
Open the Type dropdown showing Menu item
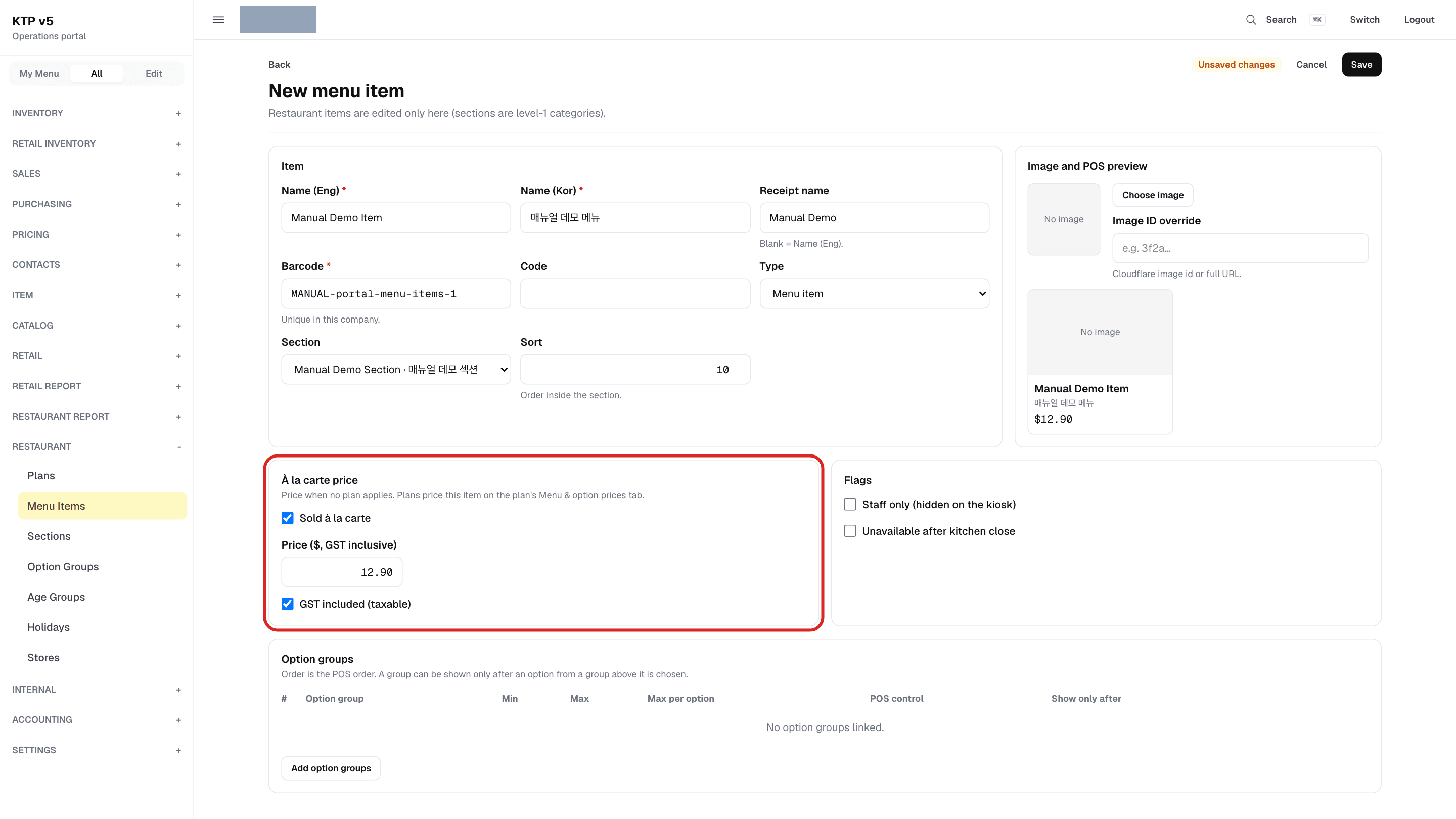pyautogui.click(x=875, y=293)
